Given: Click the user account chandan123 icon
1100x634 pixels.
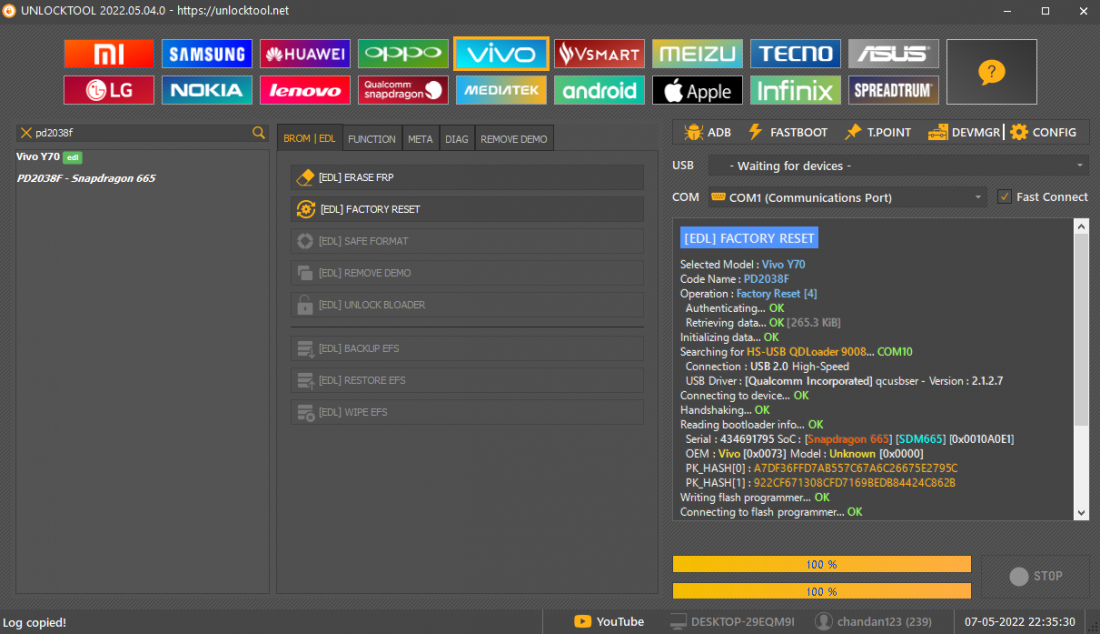Looking at the screenshot, I should coord(824,621).
